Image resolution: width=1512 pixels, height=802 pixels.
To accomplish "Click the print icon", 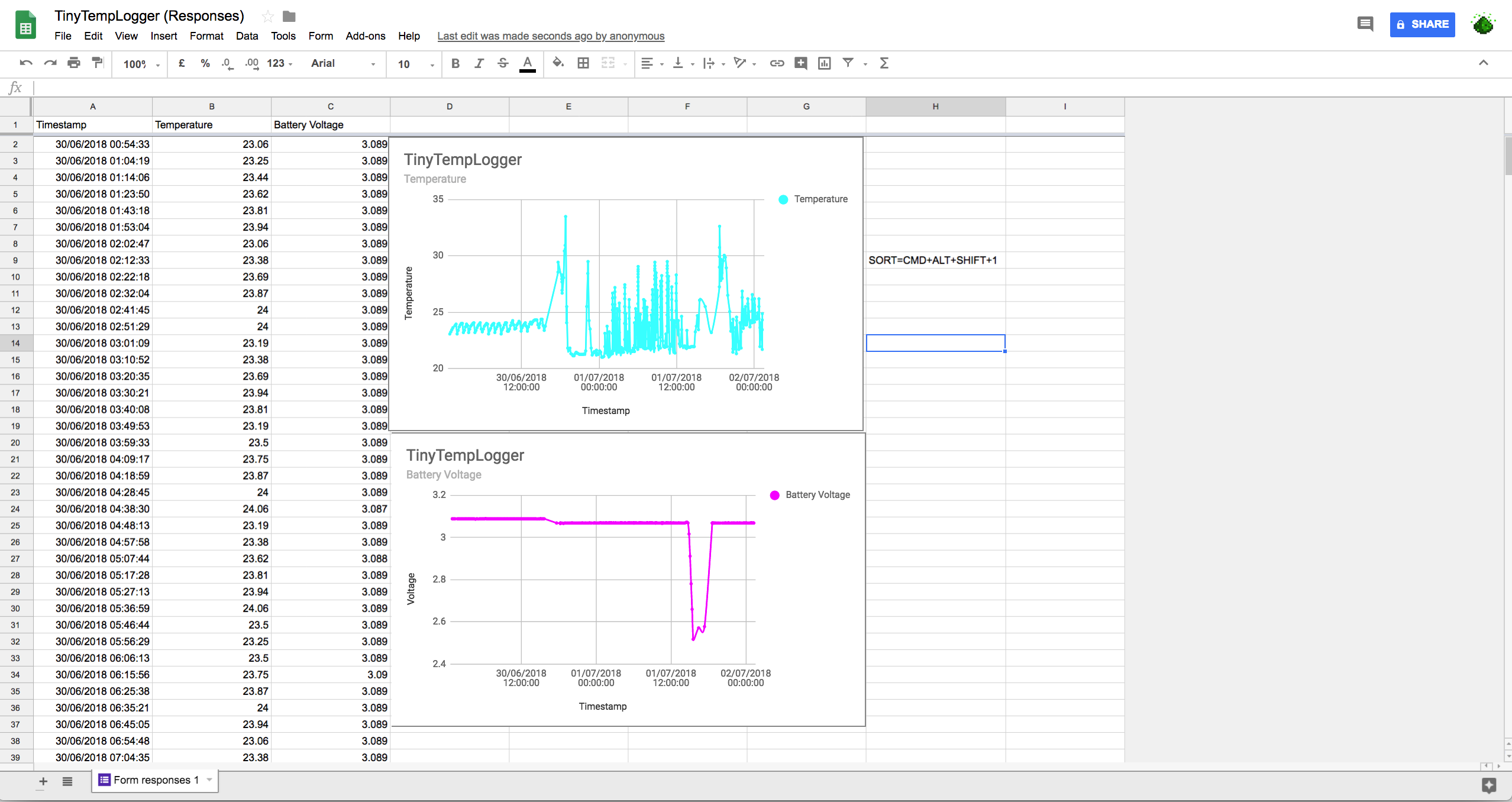I will 73,63.
